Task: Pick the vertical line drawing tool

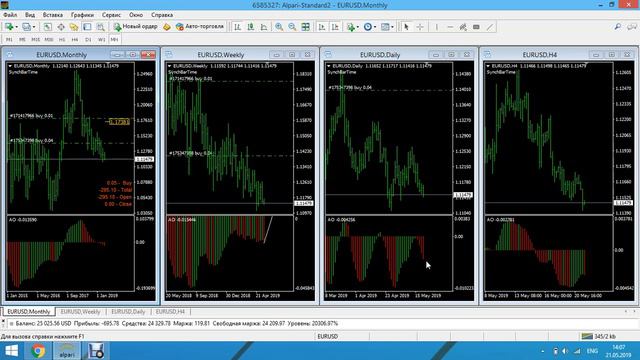Action: click(436, 27)
